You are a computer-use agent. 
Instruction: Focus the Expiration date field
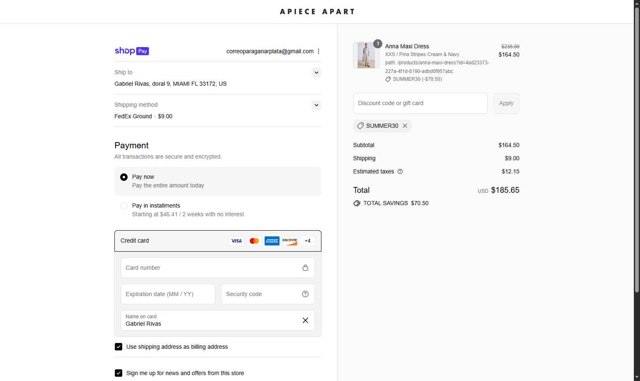[168, 294]
